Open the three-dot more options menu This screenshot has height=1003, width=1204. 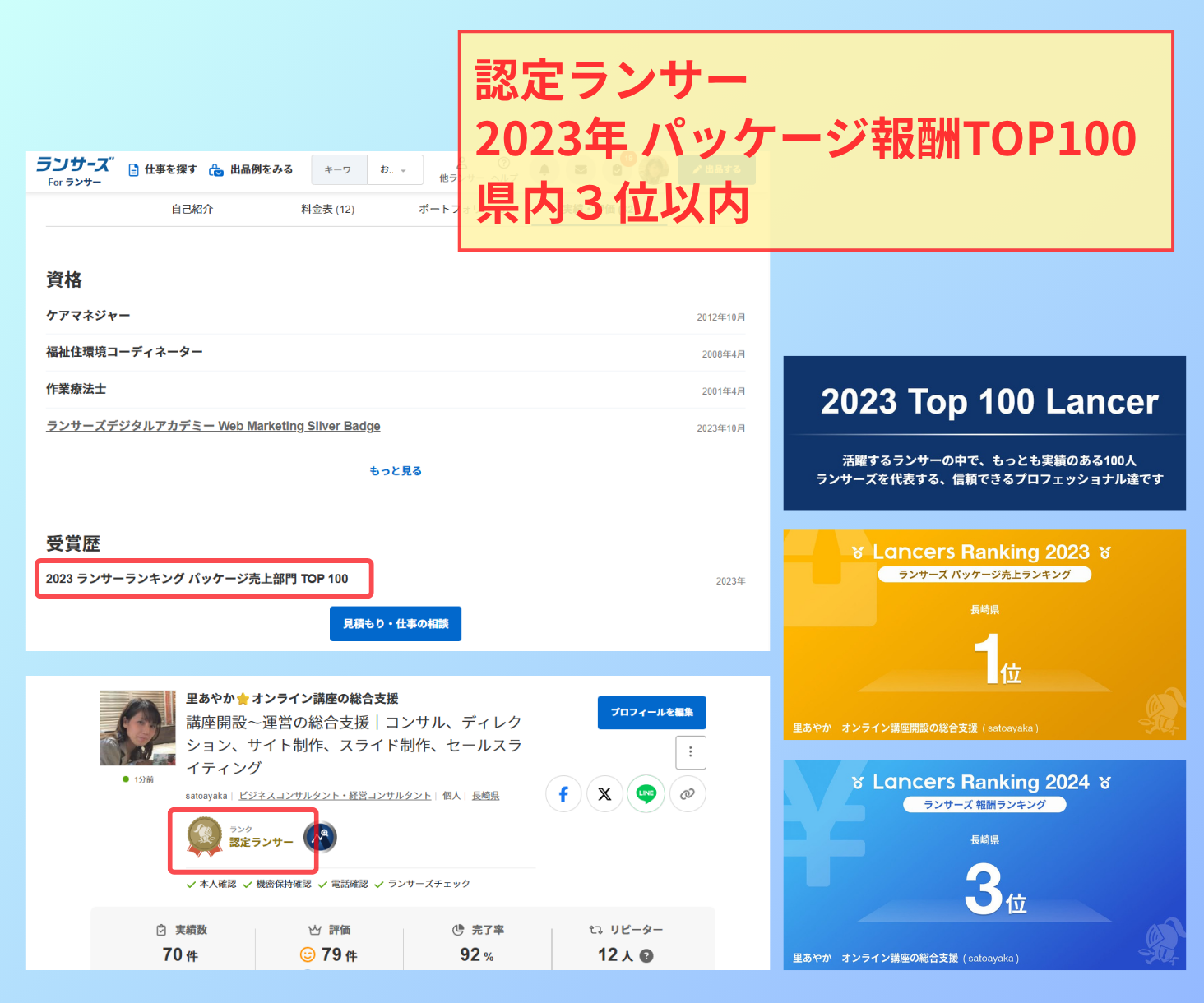[691, 751]
